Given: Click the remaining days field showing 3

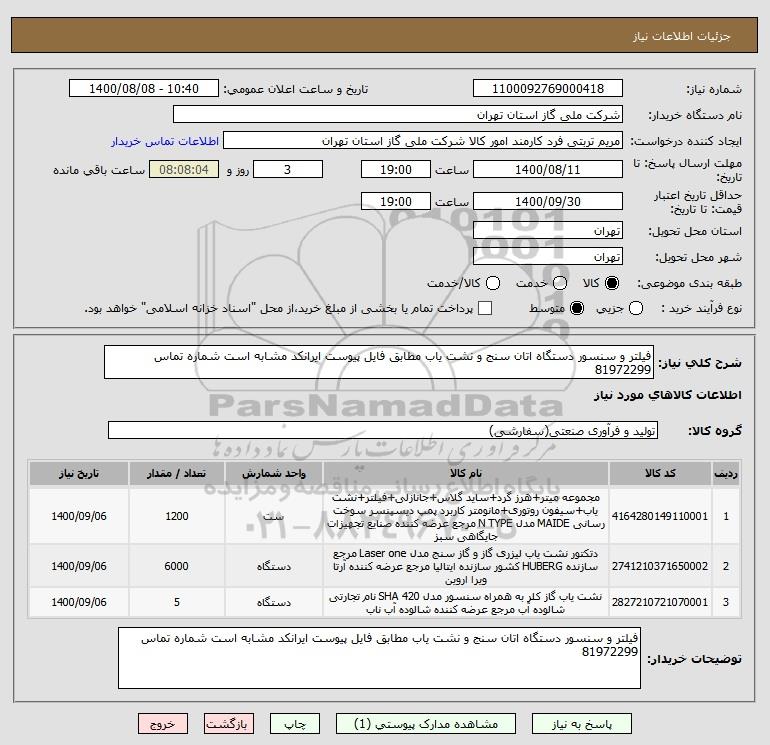Looking at the screenshot, I should tap(288, 169).
